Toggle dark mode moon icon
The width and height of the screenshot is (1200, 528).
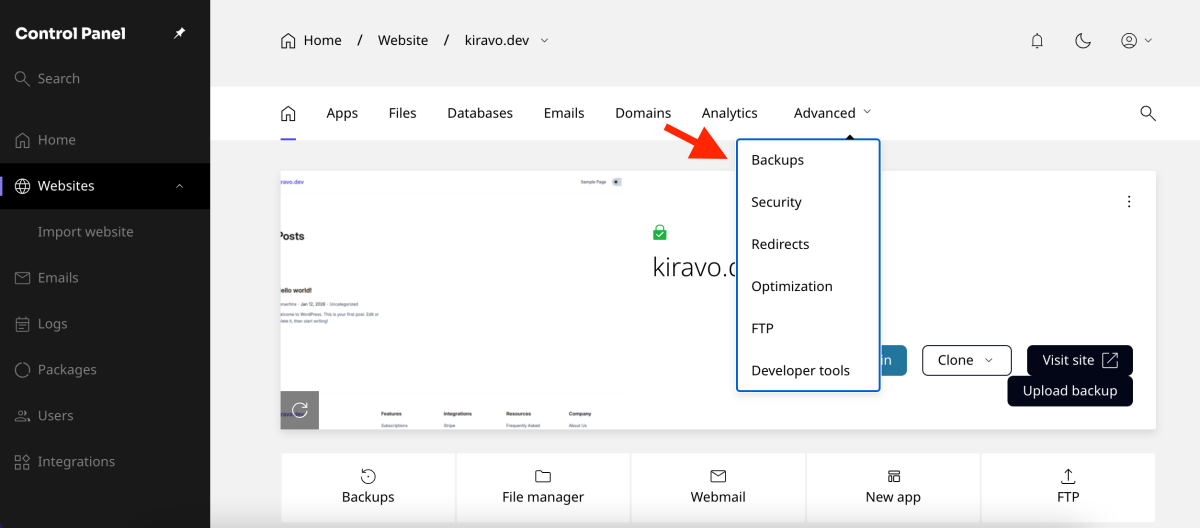pyautogui.click(x=1082, y=41)
